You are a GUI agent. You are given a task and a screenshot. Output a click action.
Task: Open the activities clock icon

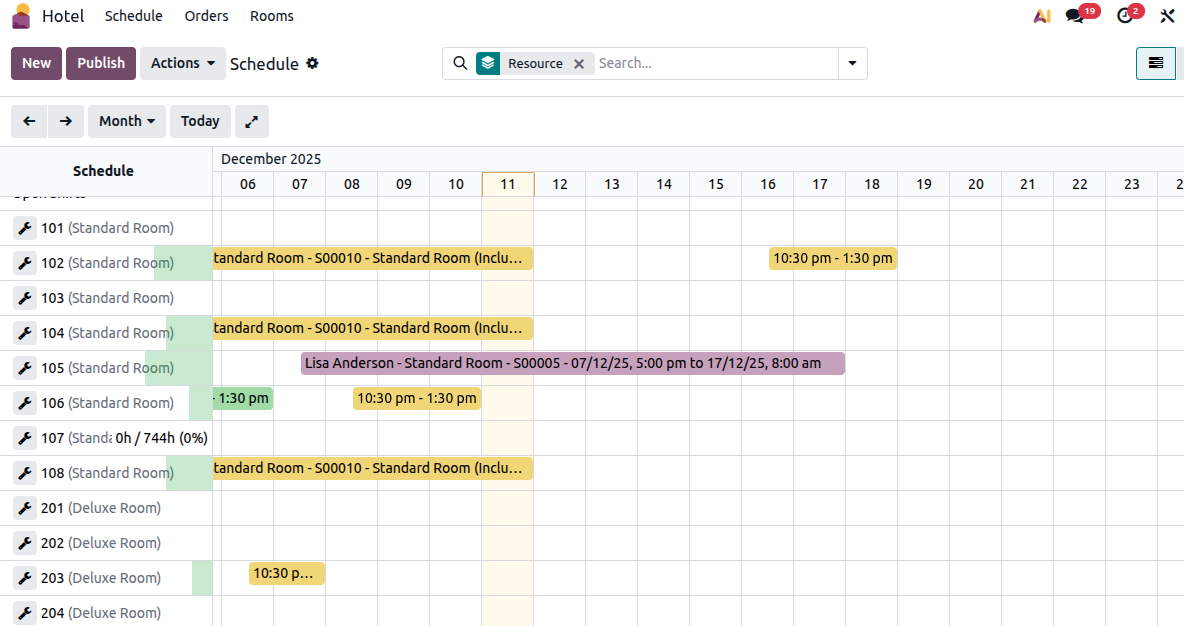[x=1125, y=16]
